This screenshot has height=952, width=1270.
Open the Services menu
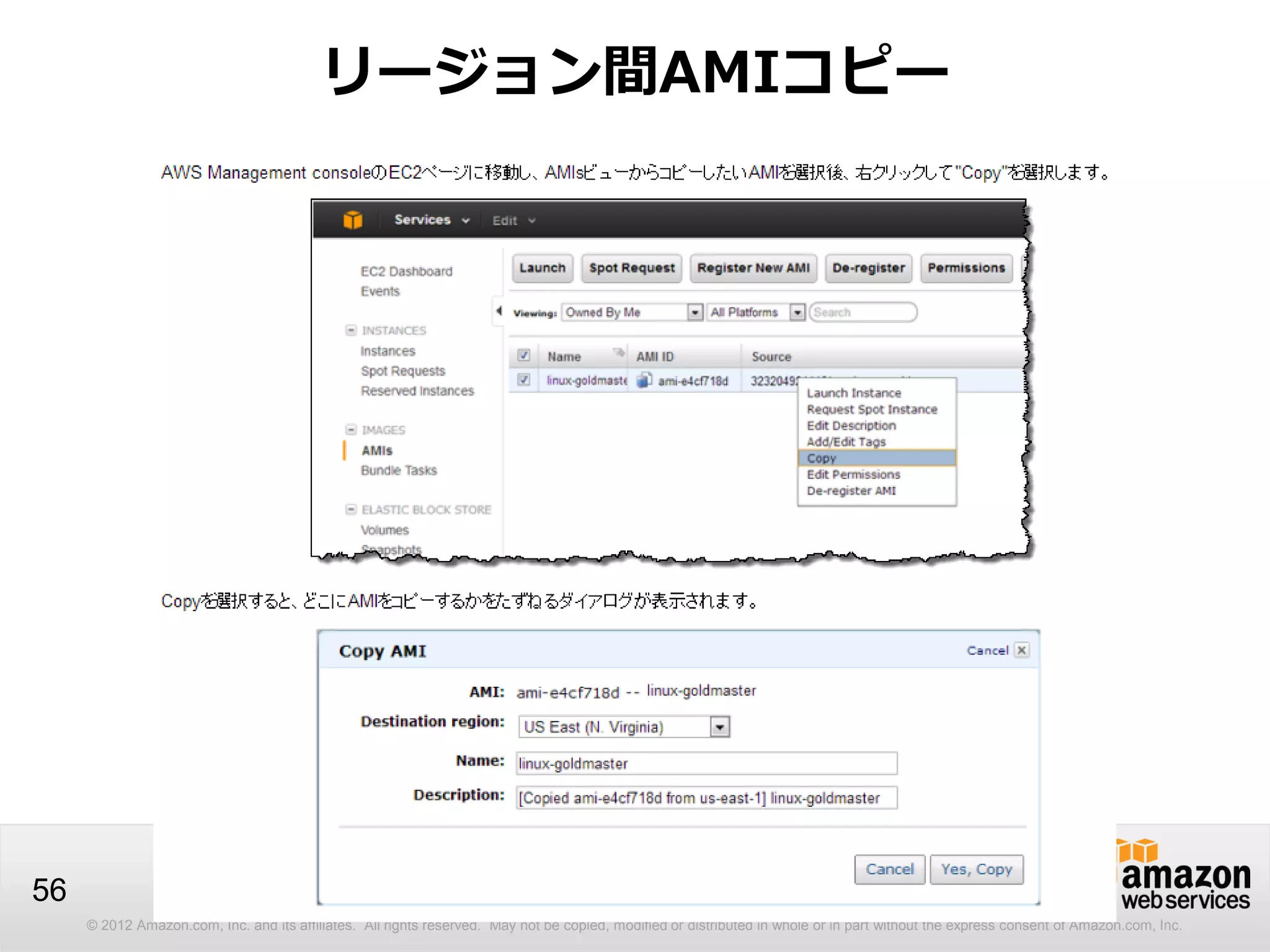pyautogui.click(x=432, y=220)
